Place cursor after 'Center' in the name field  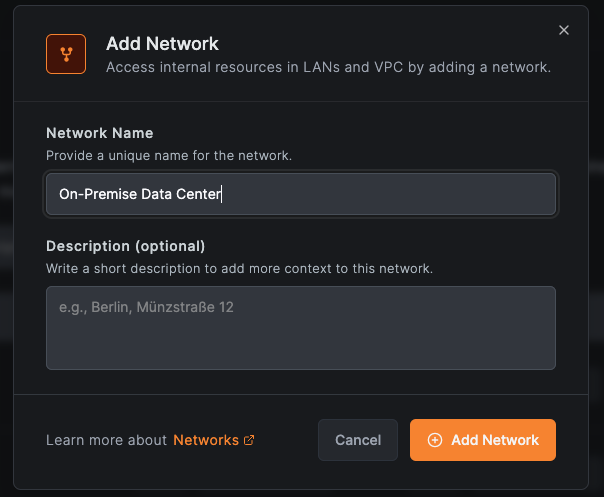[221, 194]
